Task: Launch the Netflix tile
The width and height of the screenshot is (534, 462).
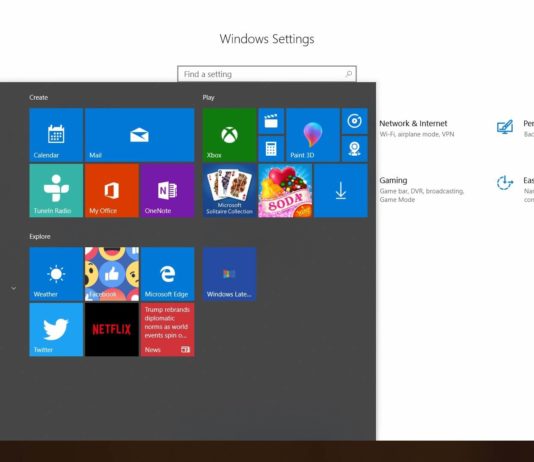Action: click(x=112, y=330)
